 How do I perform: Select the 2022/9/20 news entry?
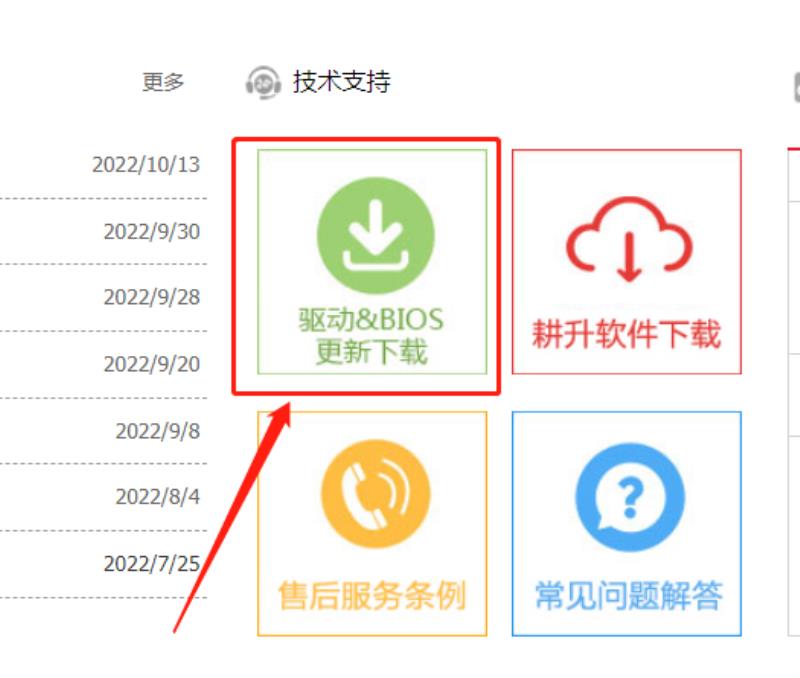point(152,364)
